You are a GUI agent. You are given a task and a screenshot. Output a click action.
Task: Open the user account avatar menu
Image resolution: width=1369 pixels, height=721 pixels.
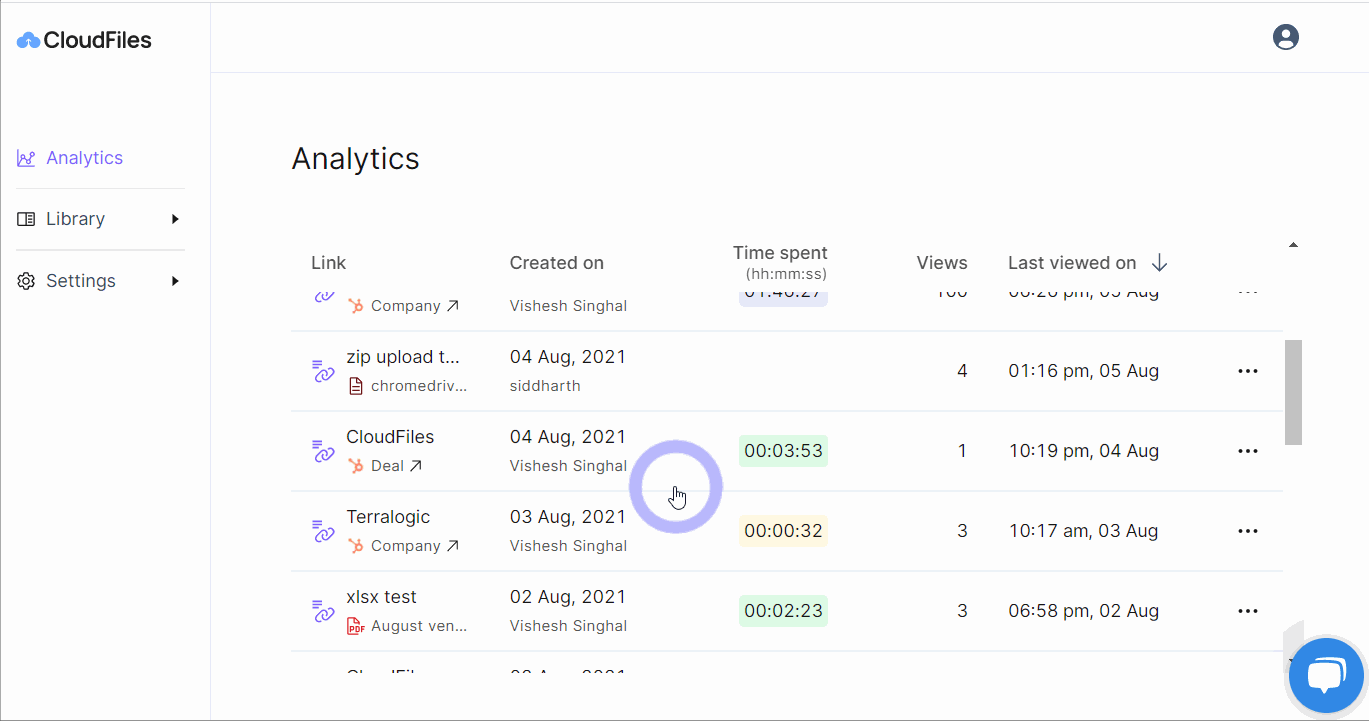click(x=1285, y=37)
